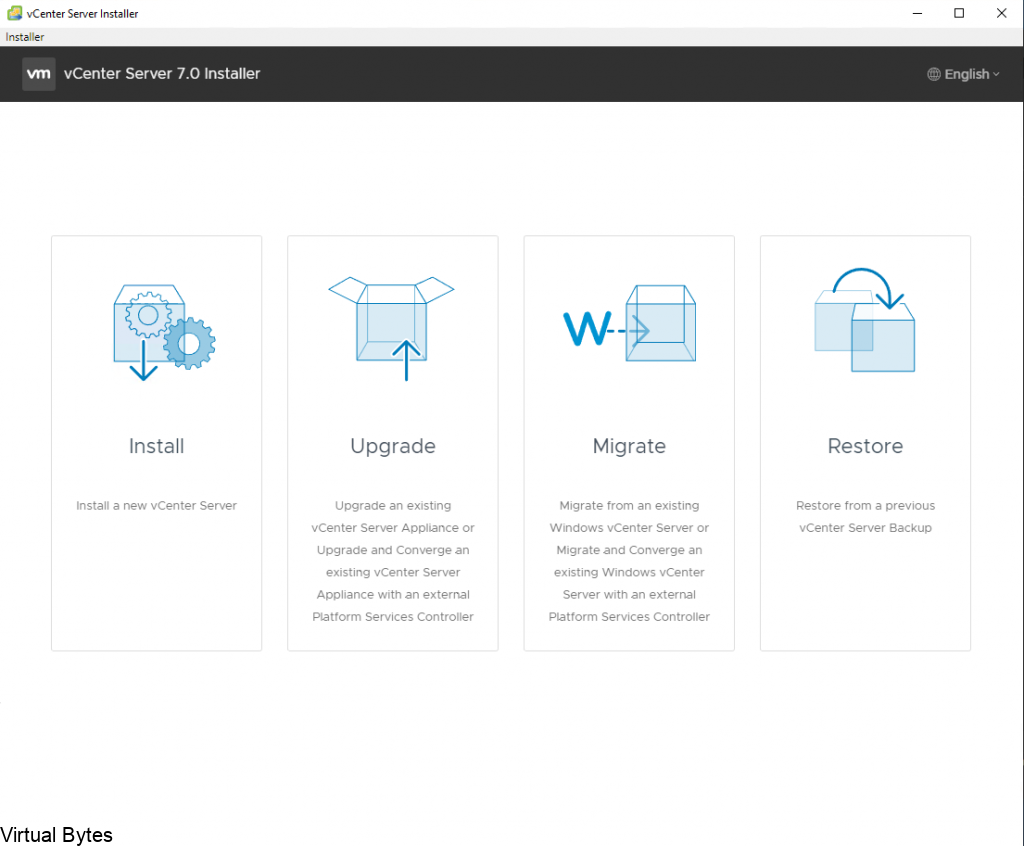Image resolution: width=1024 pixels, height=846 pixels.
Task: Open the Installer menu
Action: 25,37
